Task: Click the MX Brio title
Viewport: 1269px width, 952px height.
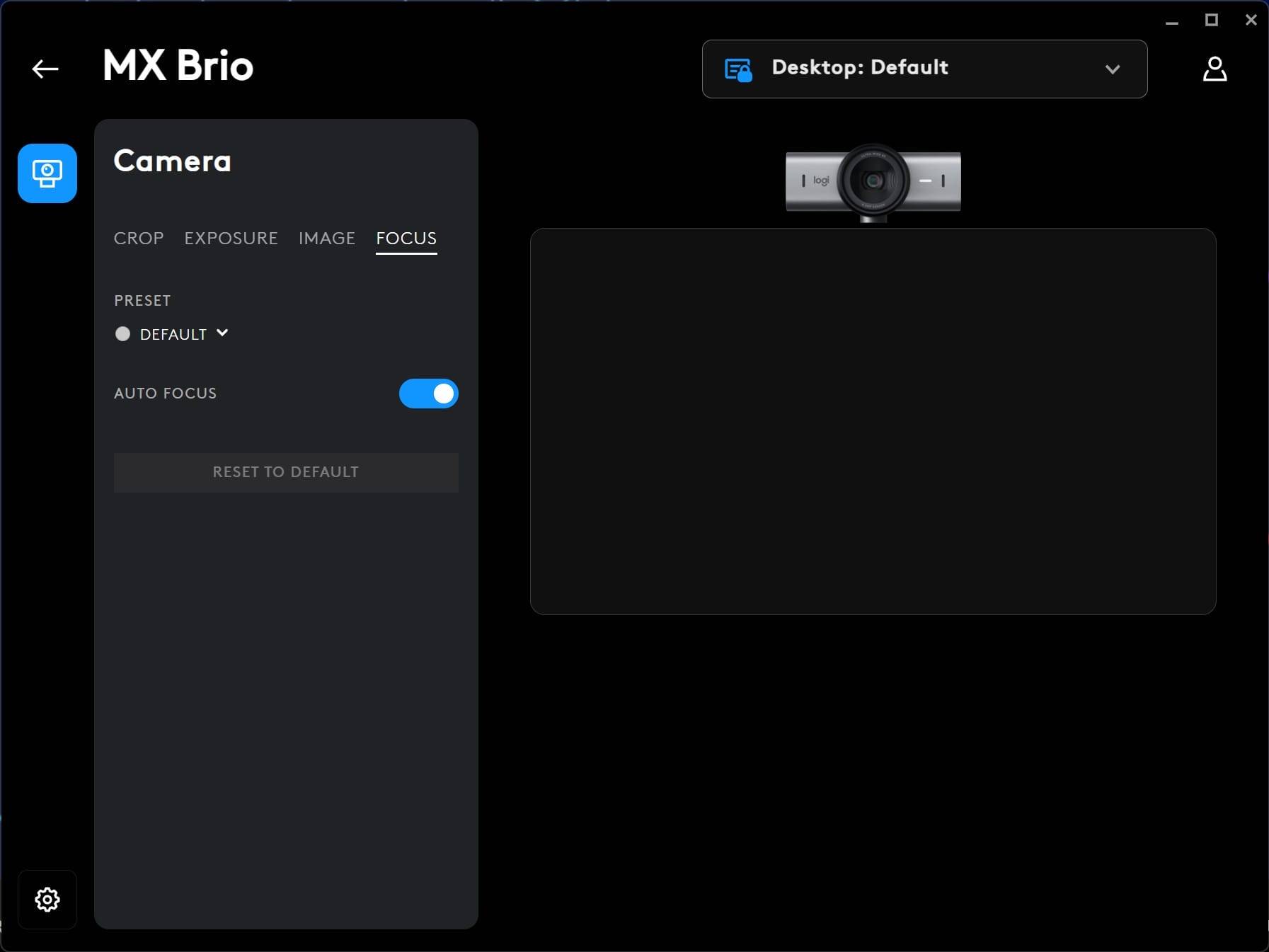Action: click(x=178, y=66)
